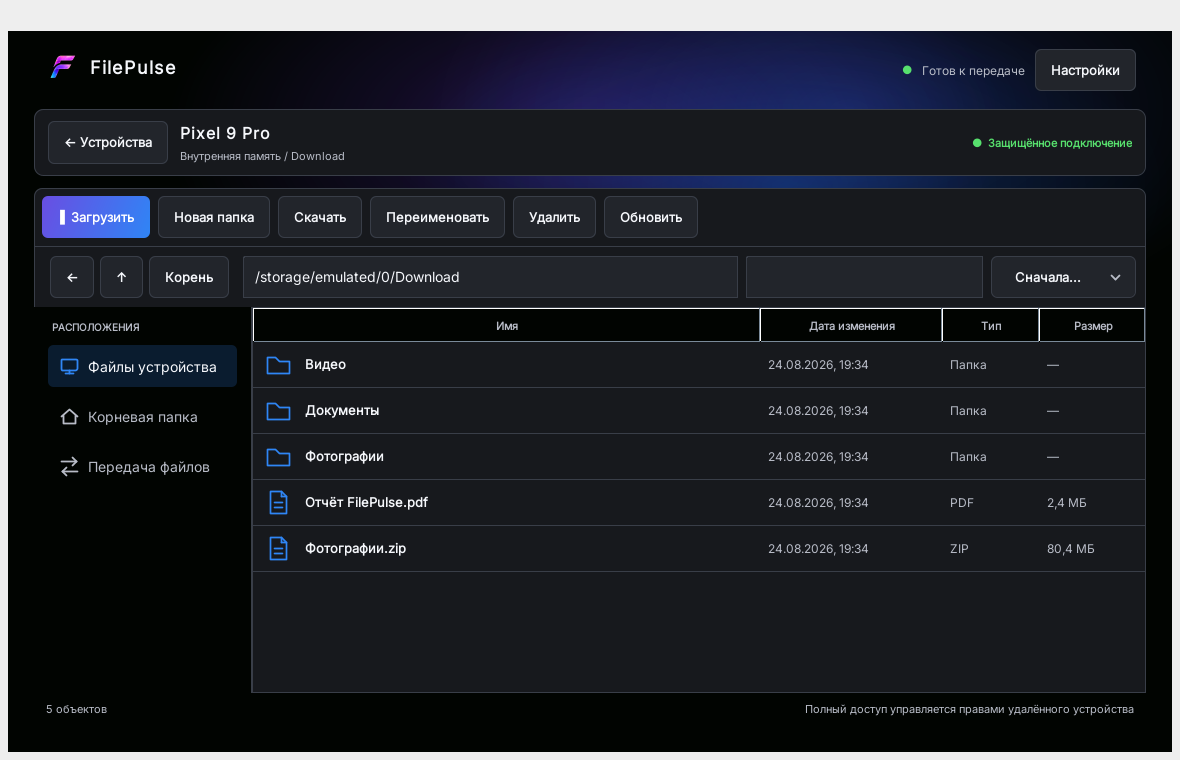
Task: Click the /storage/emulated/0/Download path field
Action: pyautogui.click(x=490, y=277)
